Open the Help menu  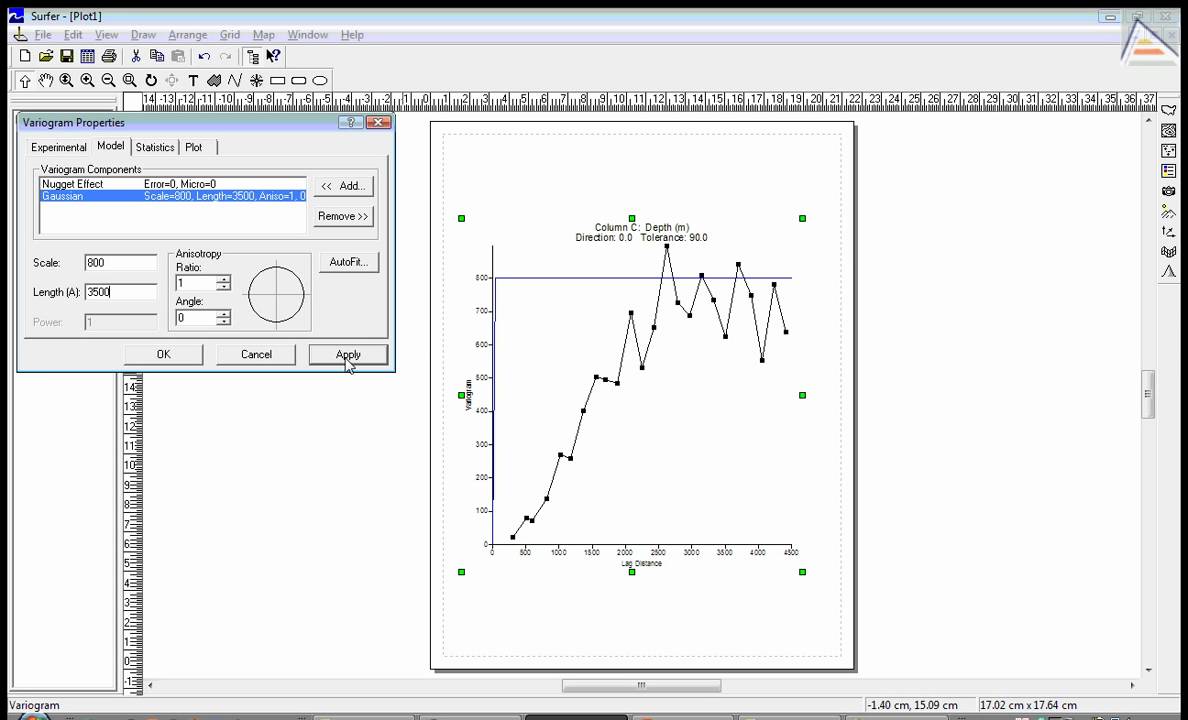pyautogui.click(x=352, y=35)
